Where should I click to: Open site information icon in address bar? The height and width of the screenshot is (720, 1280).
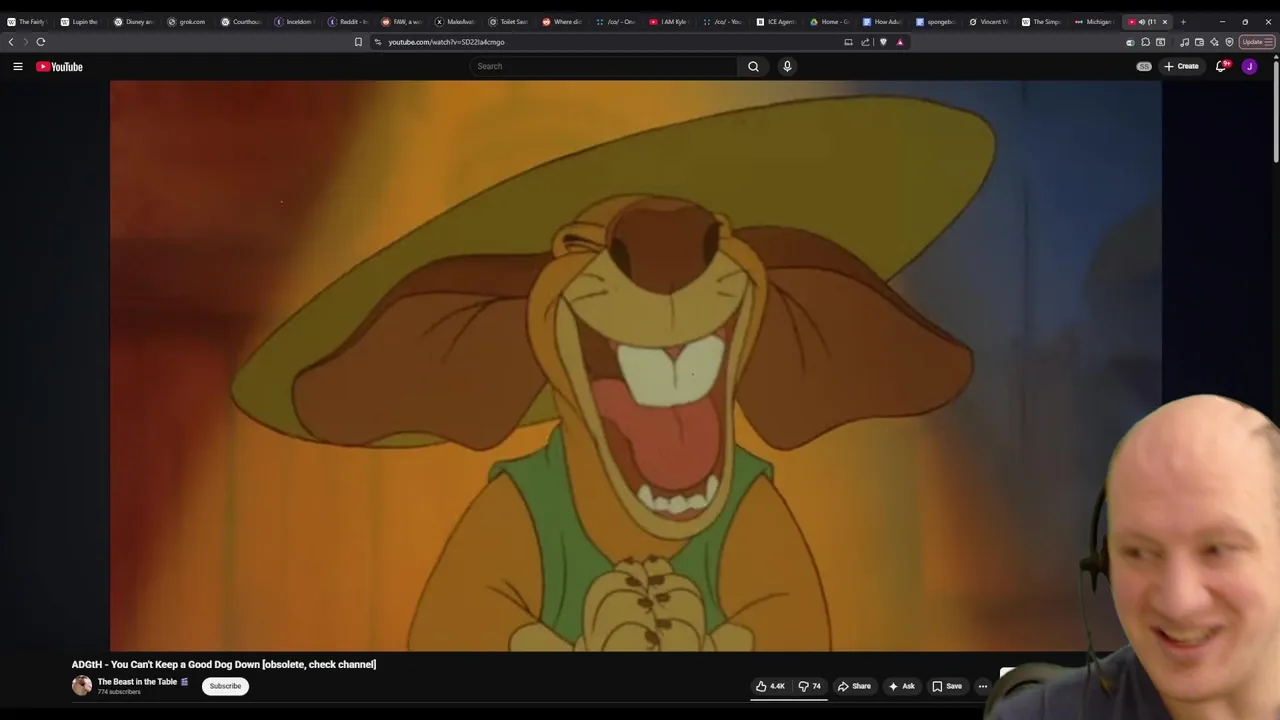(x=378, y=42)
